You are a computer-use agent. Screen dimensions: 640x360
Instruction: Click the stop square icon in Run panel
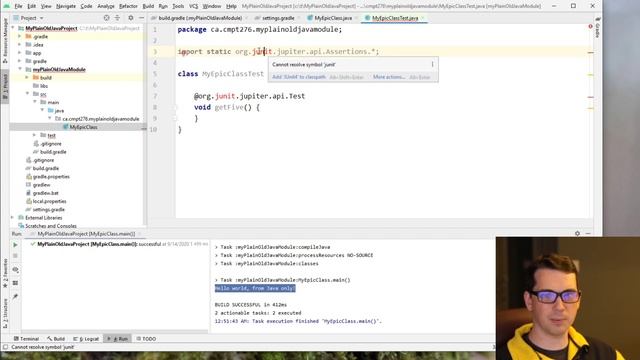16,256
